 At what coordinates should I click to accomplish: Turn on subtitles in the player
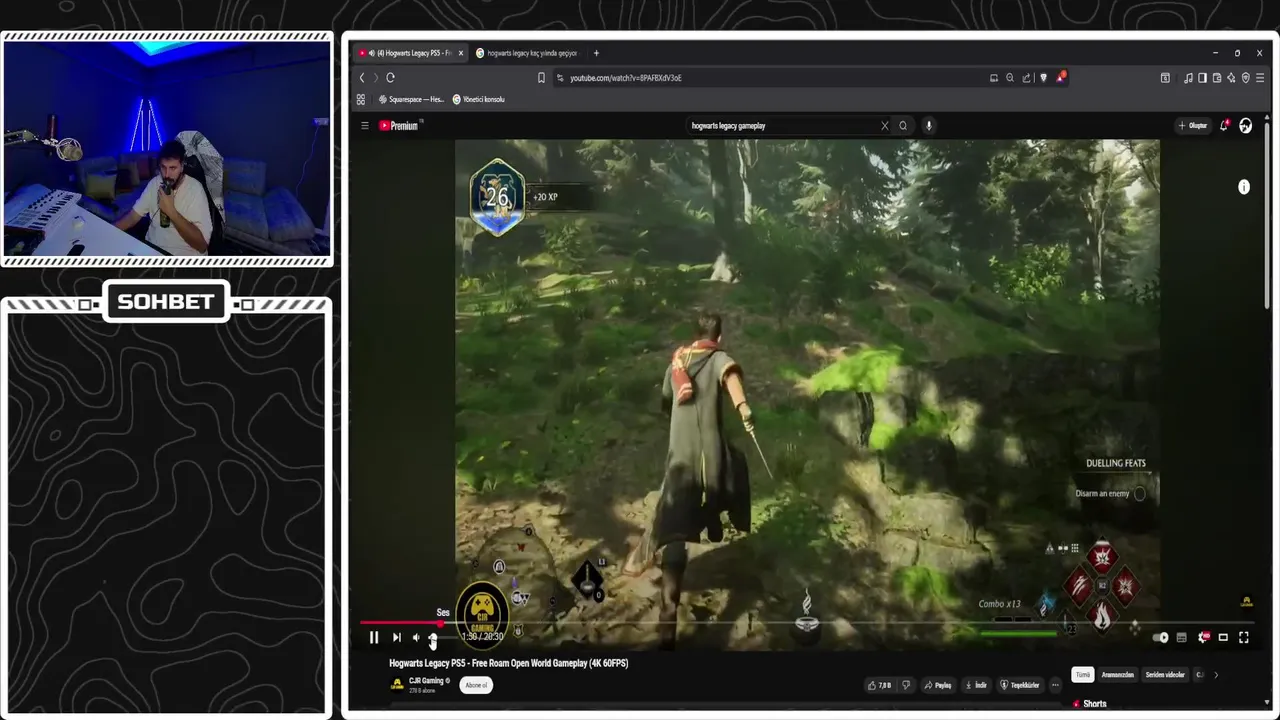click(1181, 637)
